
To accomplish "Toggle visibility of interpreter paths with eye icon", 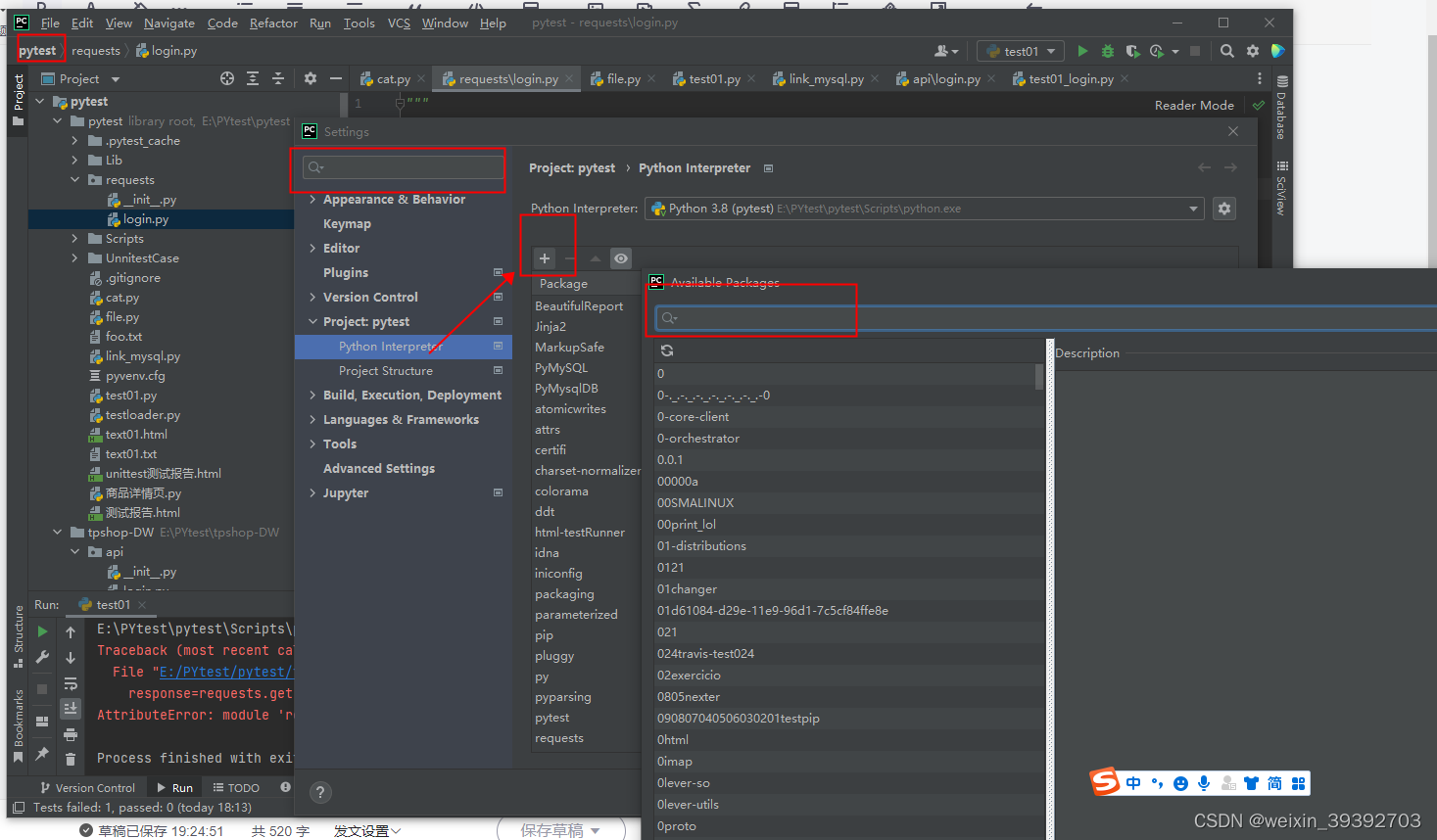I will pos(621,257).
